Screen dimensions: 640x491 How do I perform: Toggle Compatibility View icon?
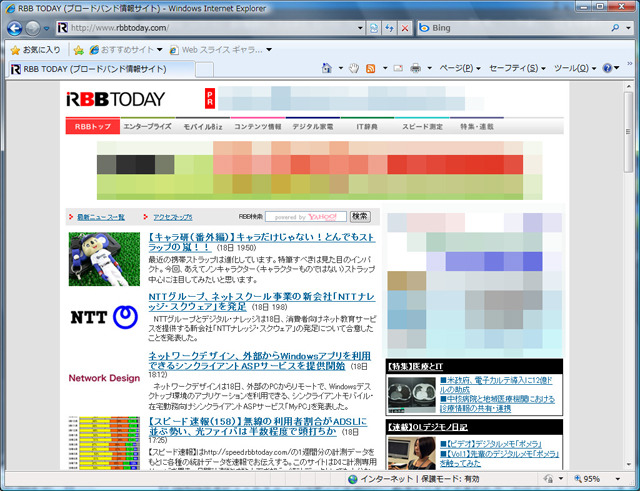tap(374, 28)
